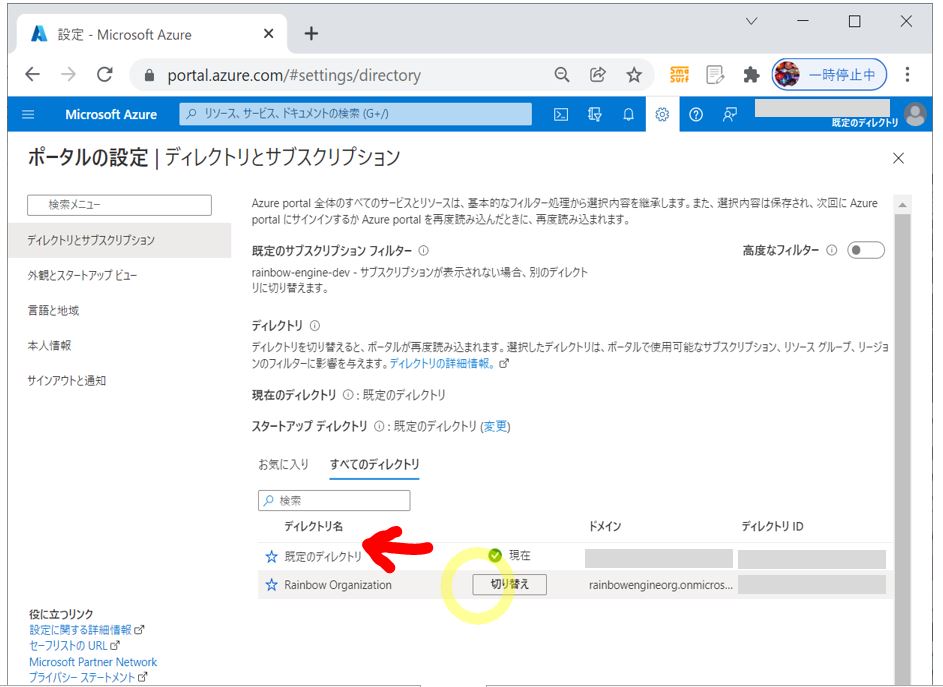
Task: Click the 変更 startup directory link
Action: coord(495,427)
